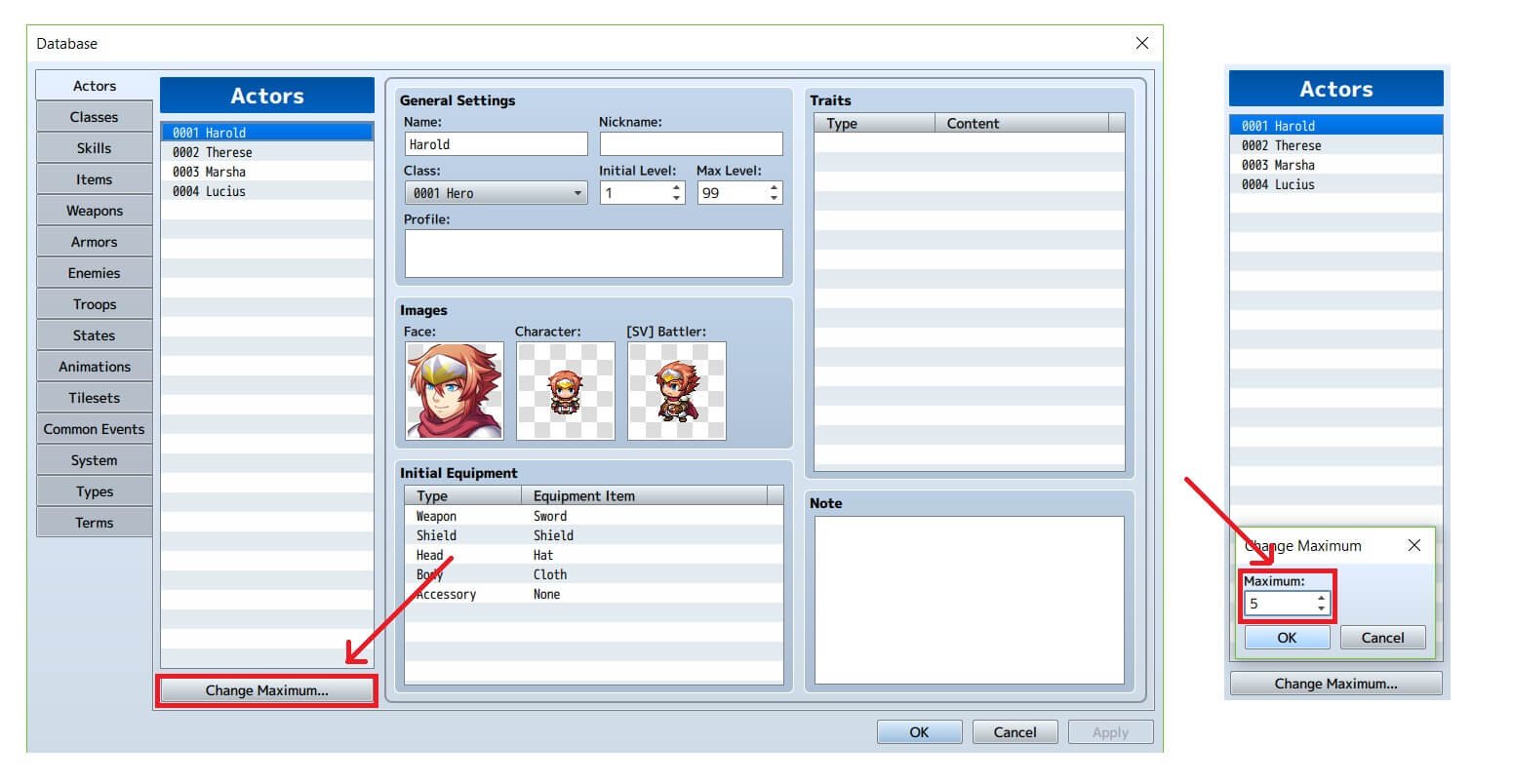Select the Animations tab
Viewport: 1513px width, 784px height.
coord(95,367)
